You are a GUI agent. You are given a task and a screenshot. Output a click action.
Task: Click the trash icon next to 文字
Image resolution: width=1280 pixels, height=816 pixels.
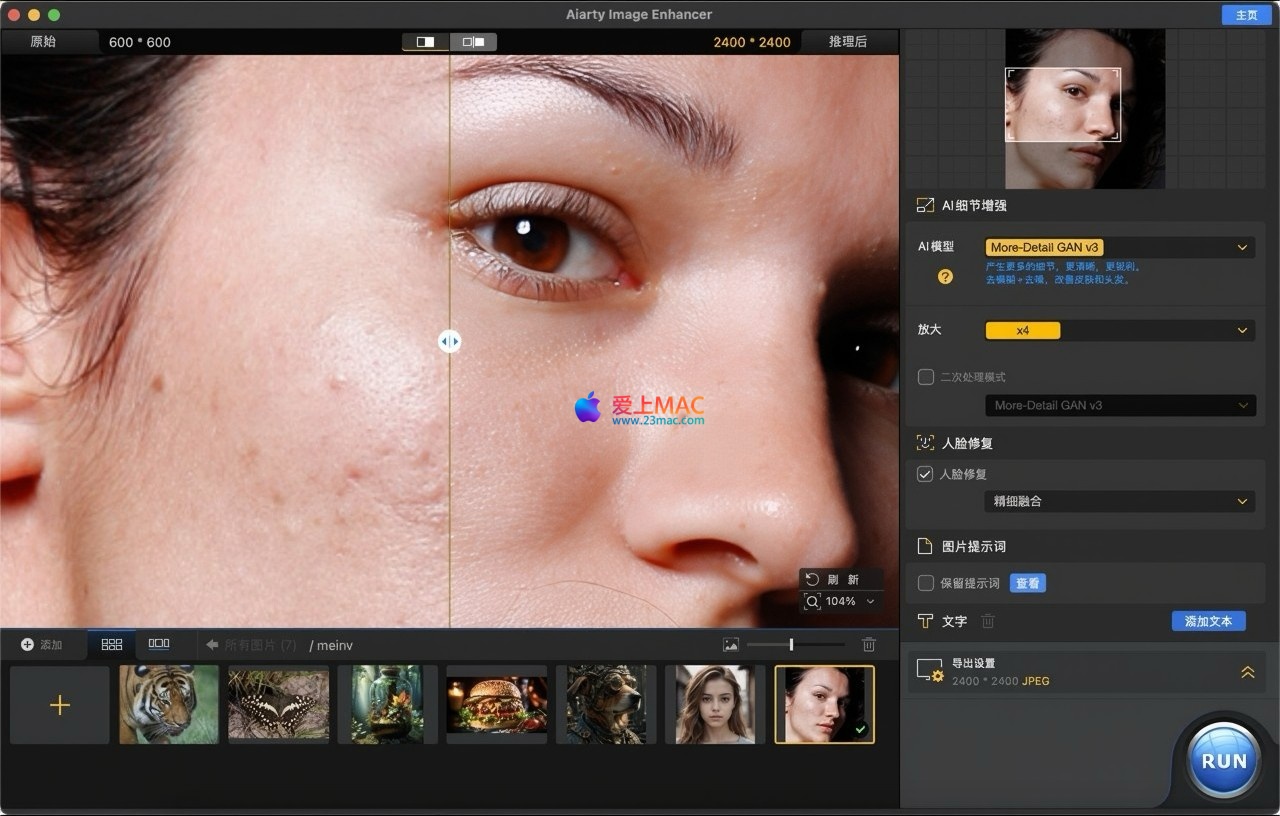click(988, 621)
